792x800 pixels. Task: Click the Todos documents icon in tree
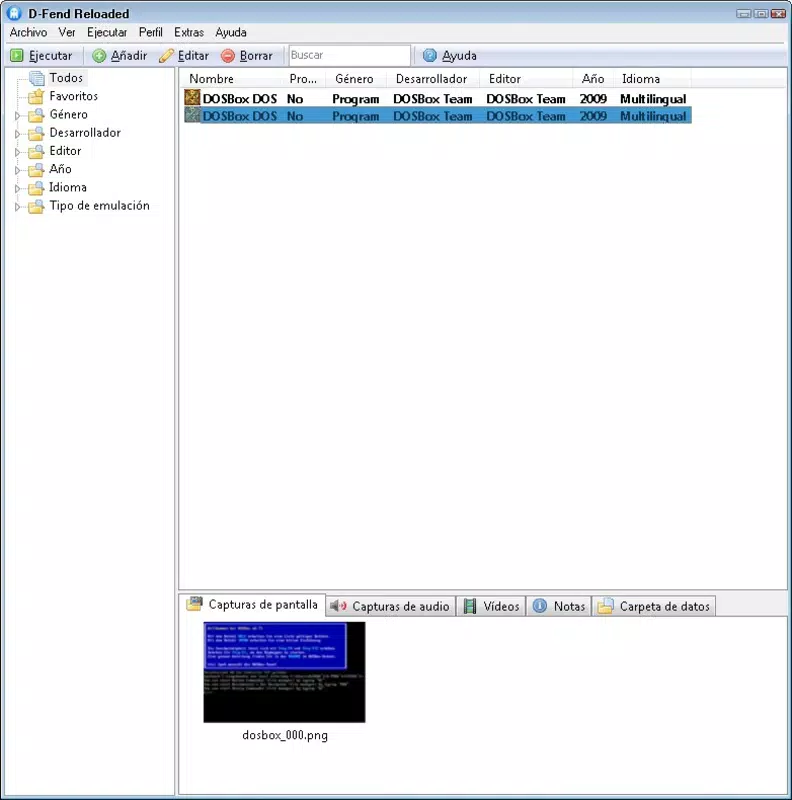(x=36, y=78)
